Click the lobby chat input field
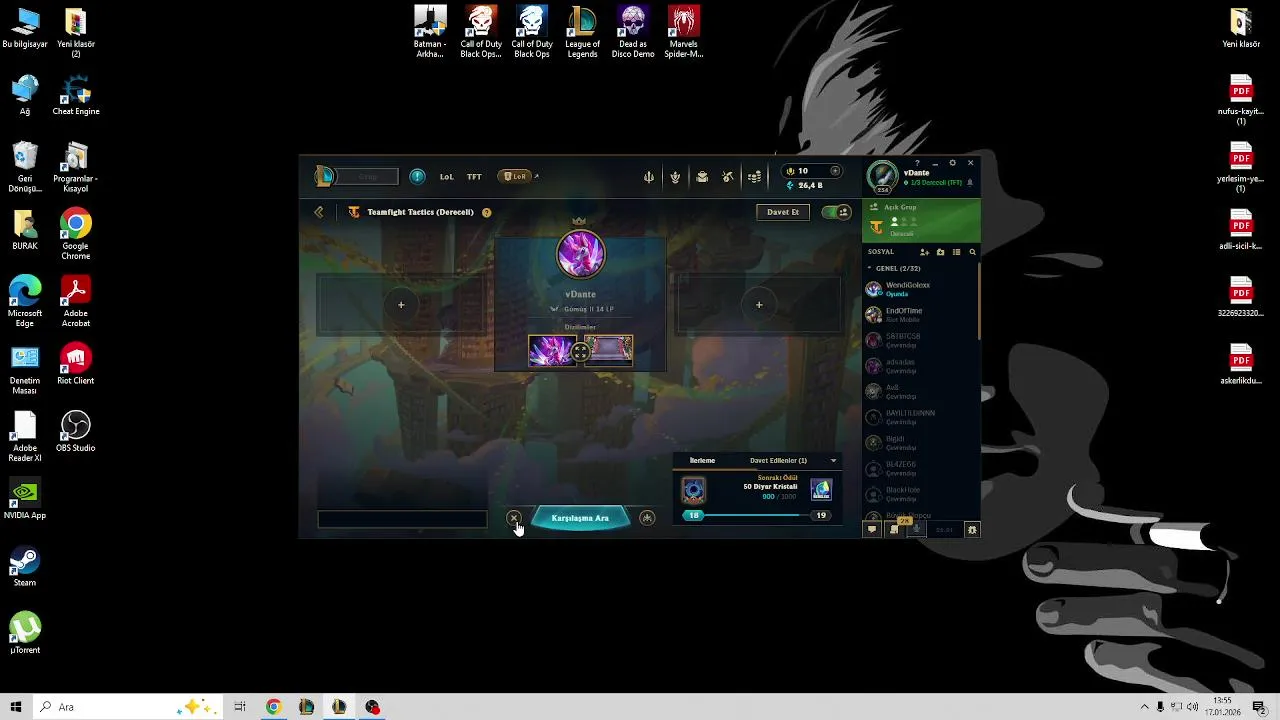The width and height of the screenshot is (1280, 720). (402, 519)
